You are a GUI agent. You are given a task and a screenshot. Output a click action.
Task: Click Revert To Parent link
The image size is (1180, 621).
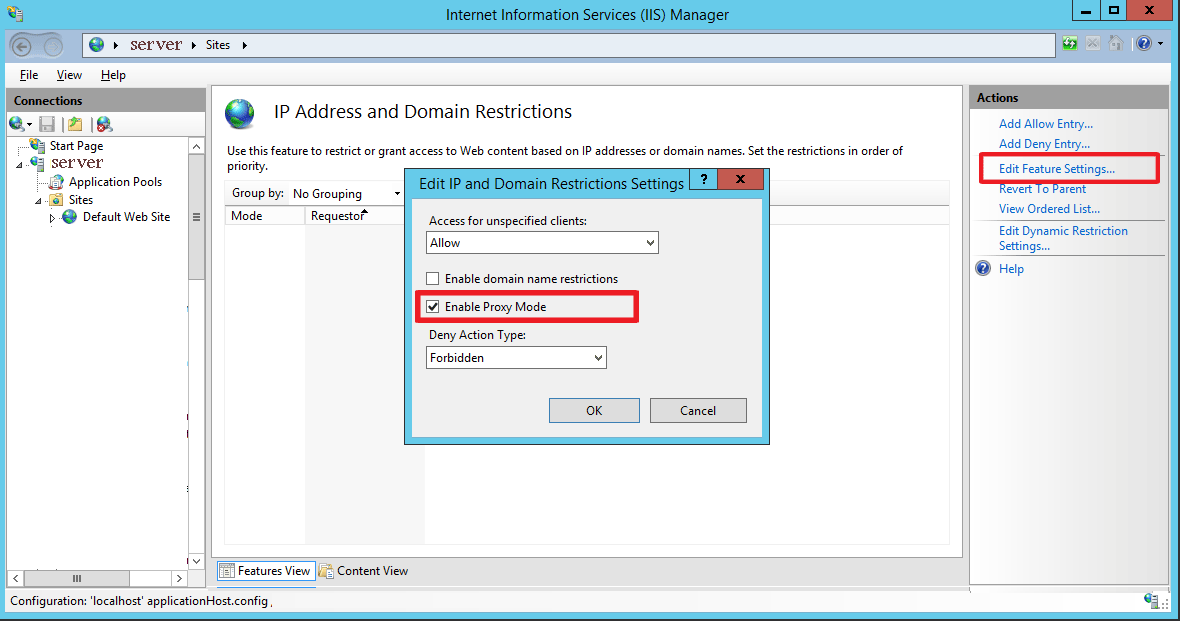pyautogui.click(x=1042, y=189)
